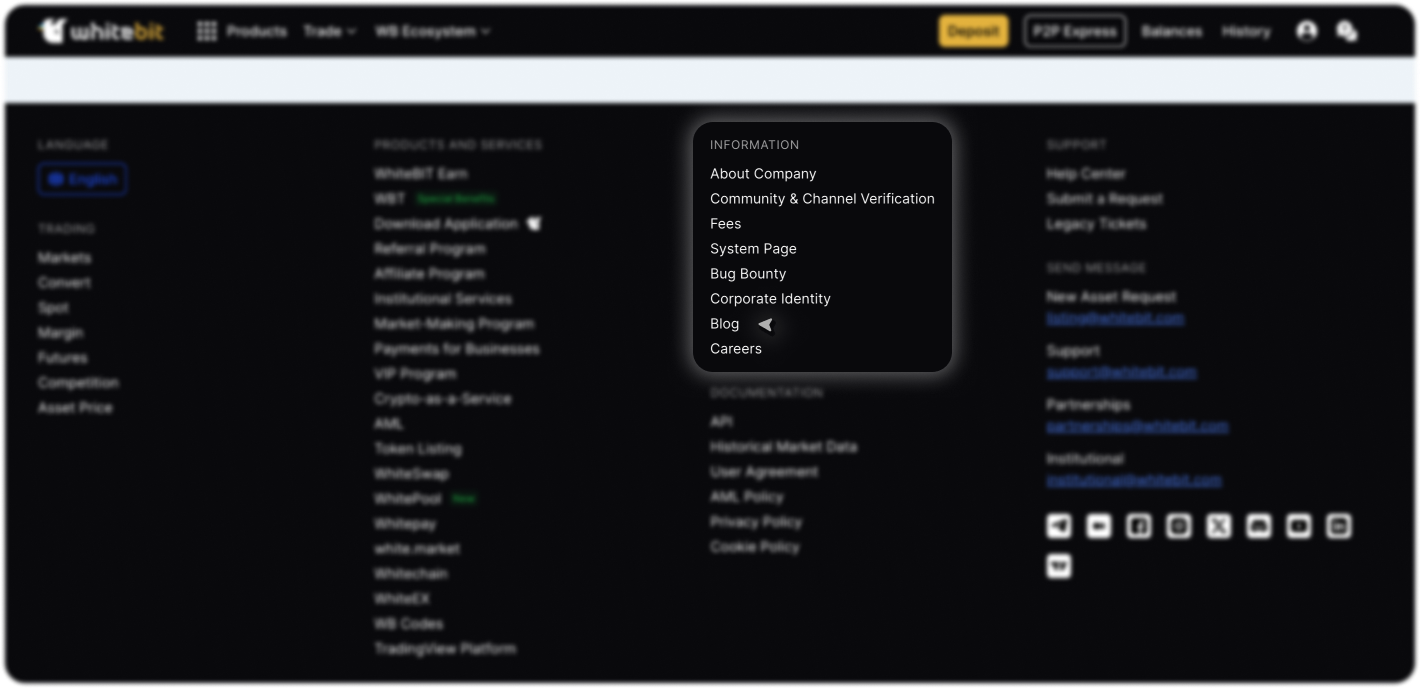The width and height of the screenshot is (1420, 688).
Task: Open the Whitechain link
Action: [x=411, y=574]
